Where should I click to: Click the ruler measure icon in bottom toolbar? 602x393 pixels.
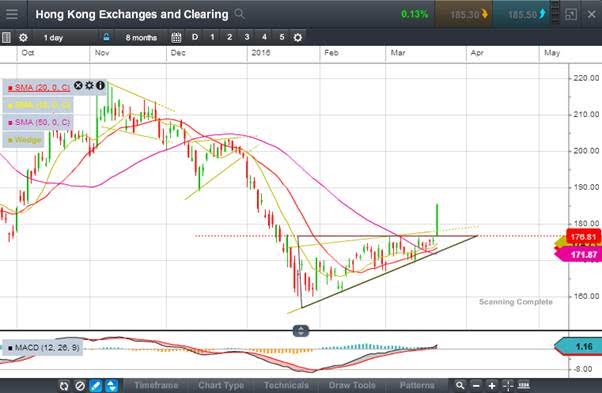coord(524,385)
